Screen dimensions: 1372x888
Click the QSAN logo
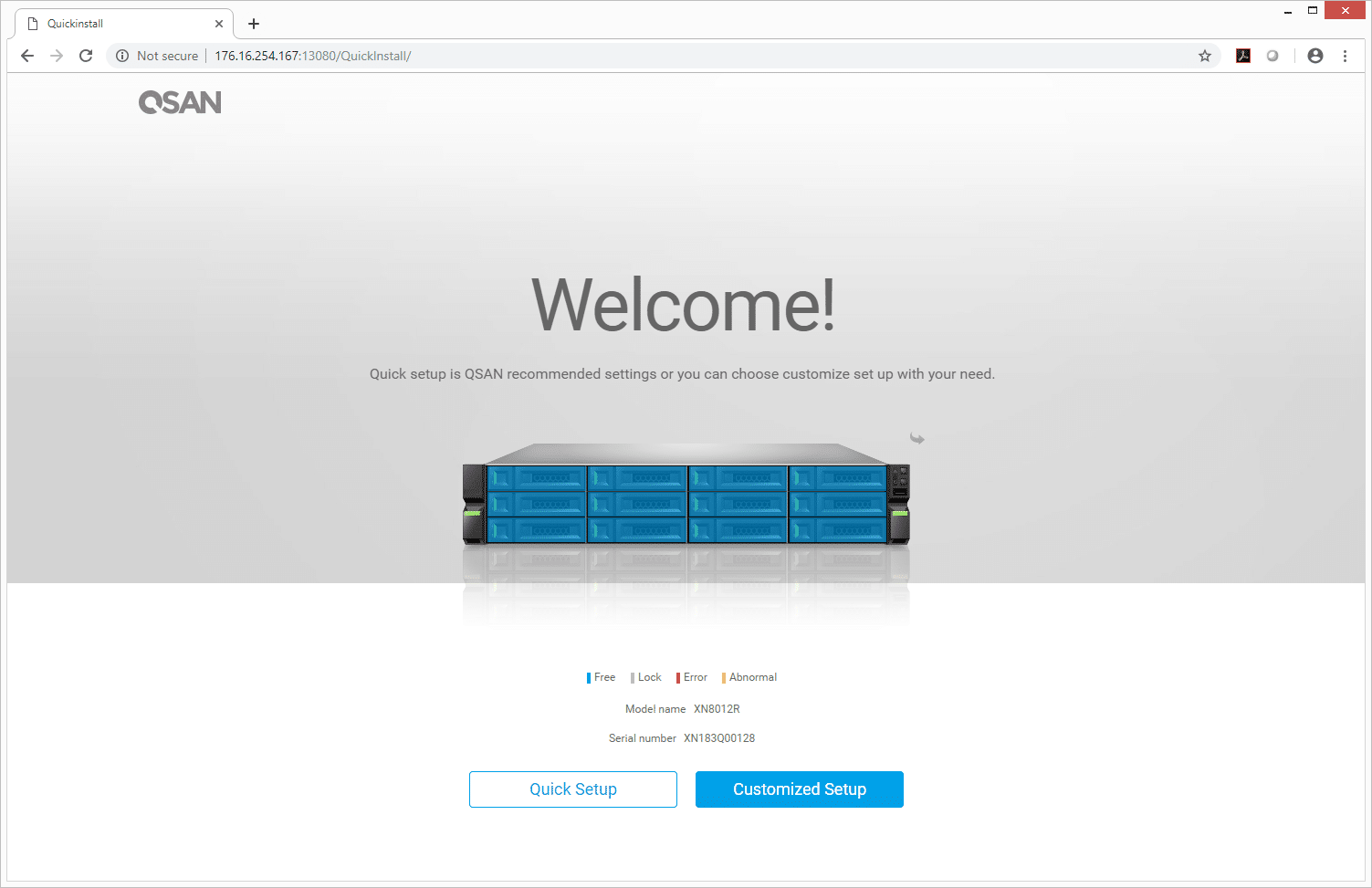tap(180, 102)
